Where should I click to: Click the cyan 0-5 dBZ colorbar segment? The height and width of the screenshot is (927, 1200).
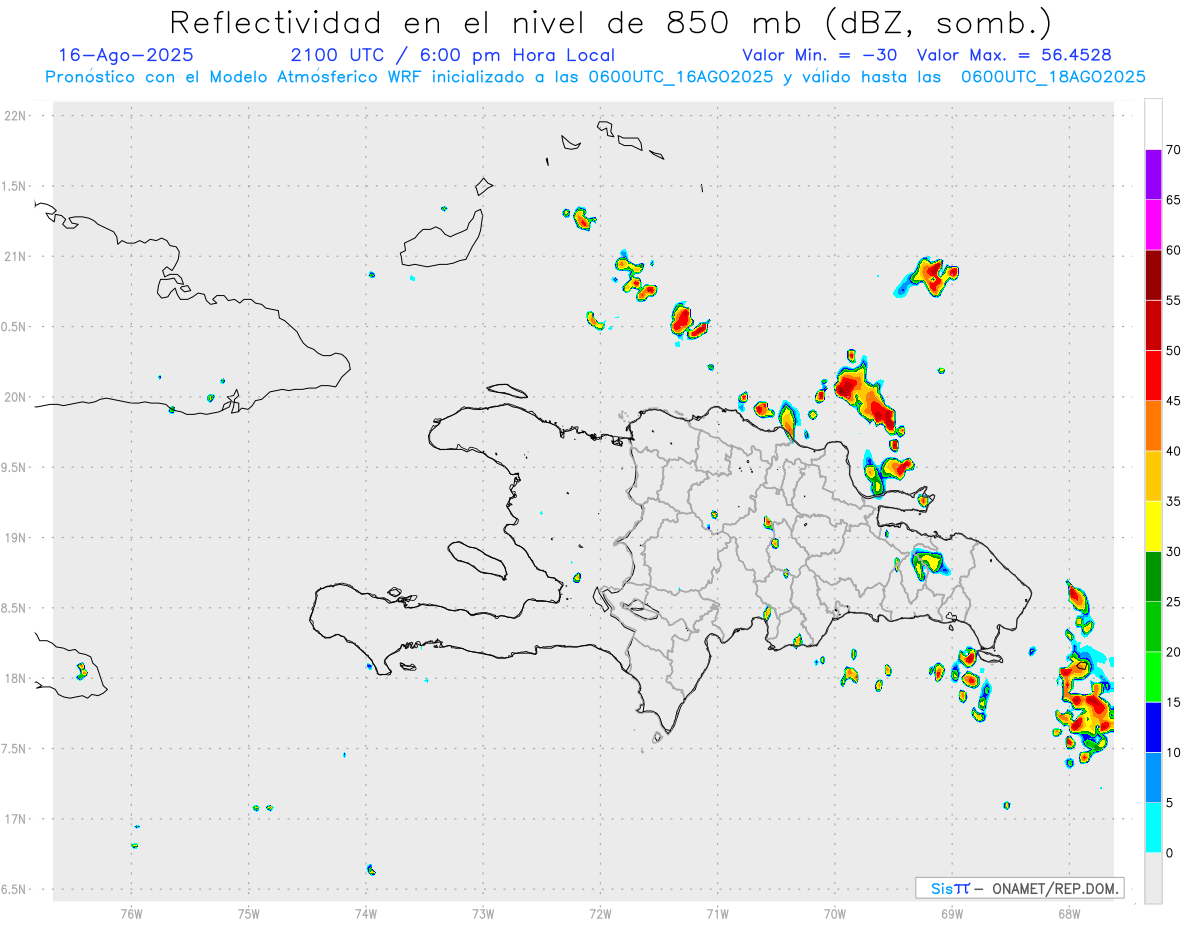[1153, 827]
